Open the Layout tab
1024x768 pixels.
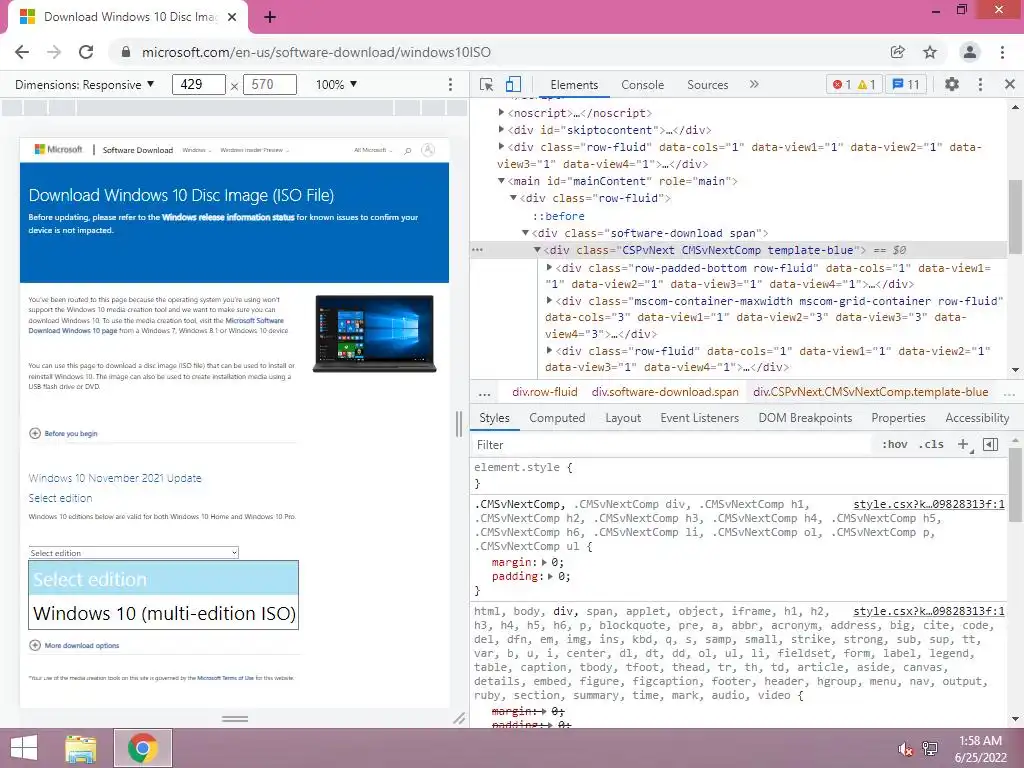click(623, 418)
